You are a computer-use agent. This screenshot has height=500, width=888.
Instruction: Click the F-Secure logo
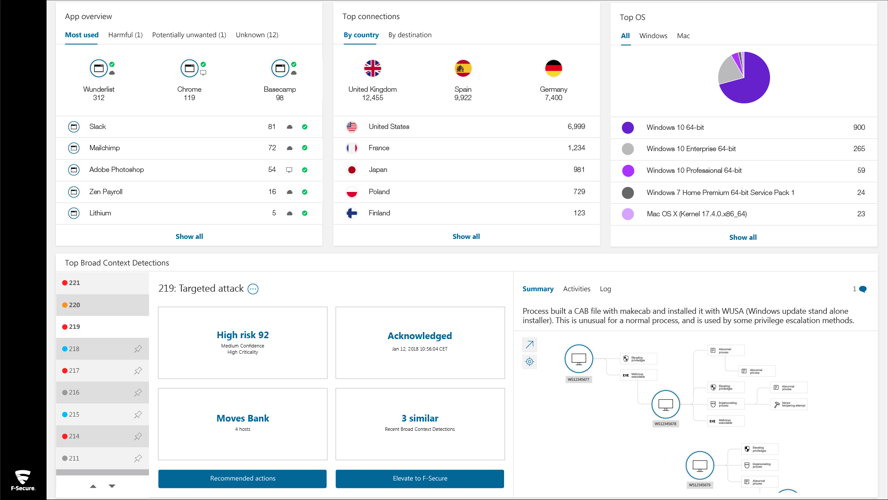(23, 480)
